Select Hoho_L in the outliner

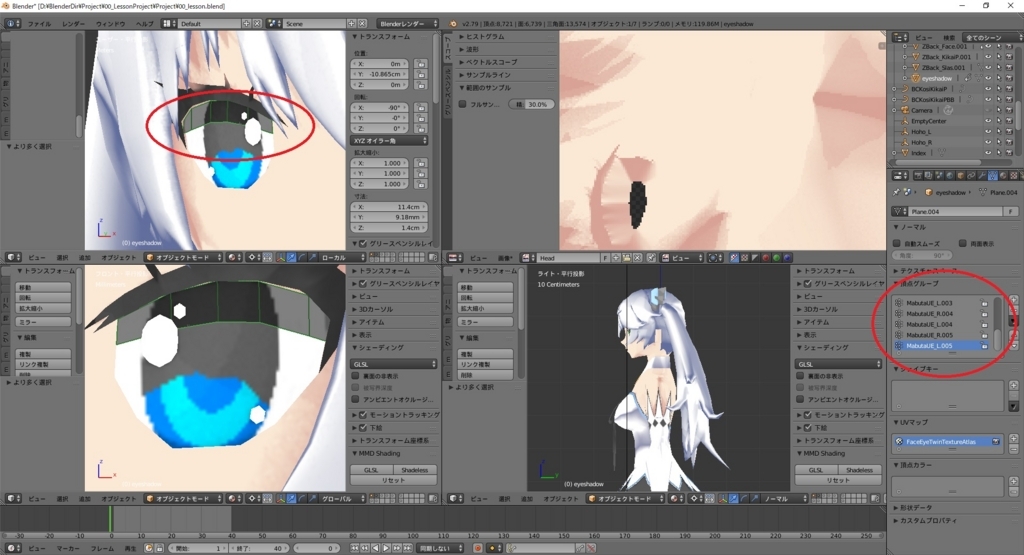pyautogui.click(x=921, y=132)
